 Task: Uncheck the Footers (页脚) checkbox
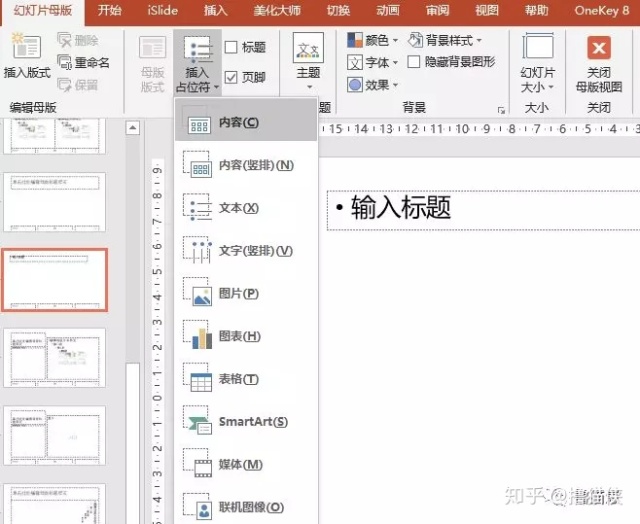point(231,77)
